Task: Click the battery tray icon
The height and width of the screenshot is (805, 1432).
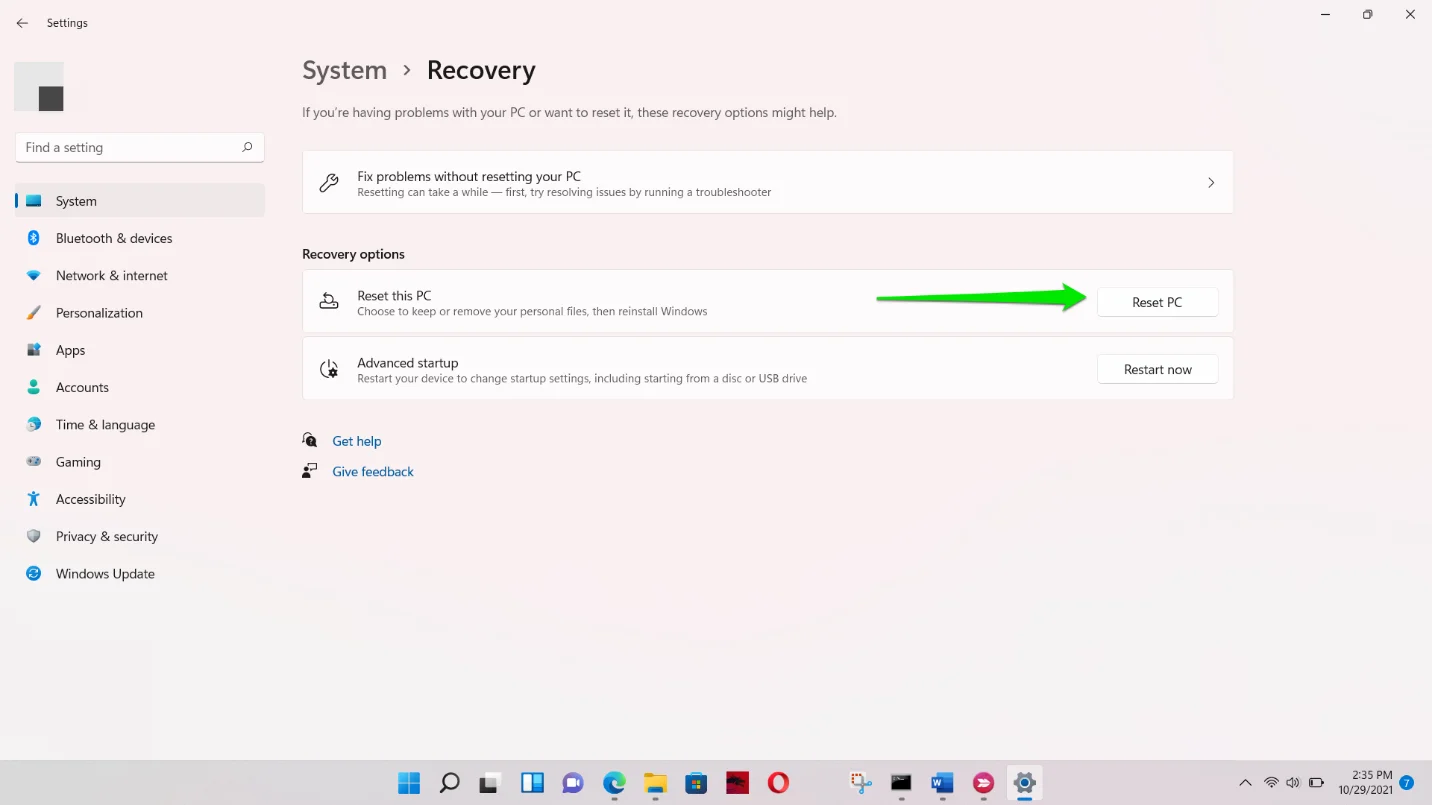Action: point(1317,783)
